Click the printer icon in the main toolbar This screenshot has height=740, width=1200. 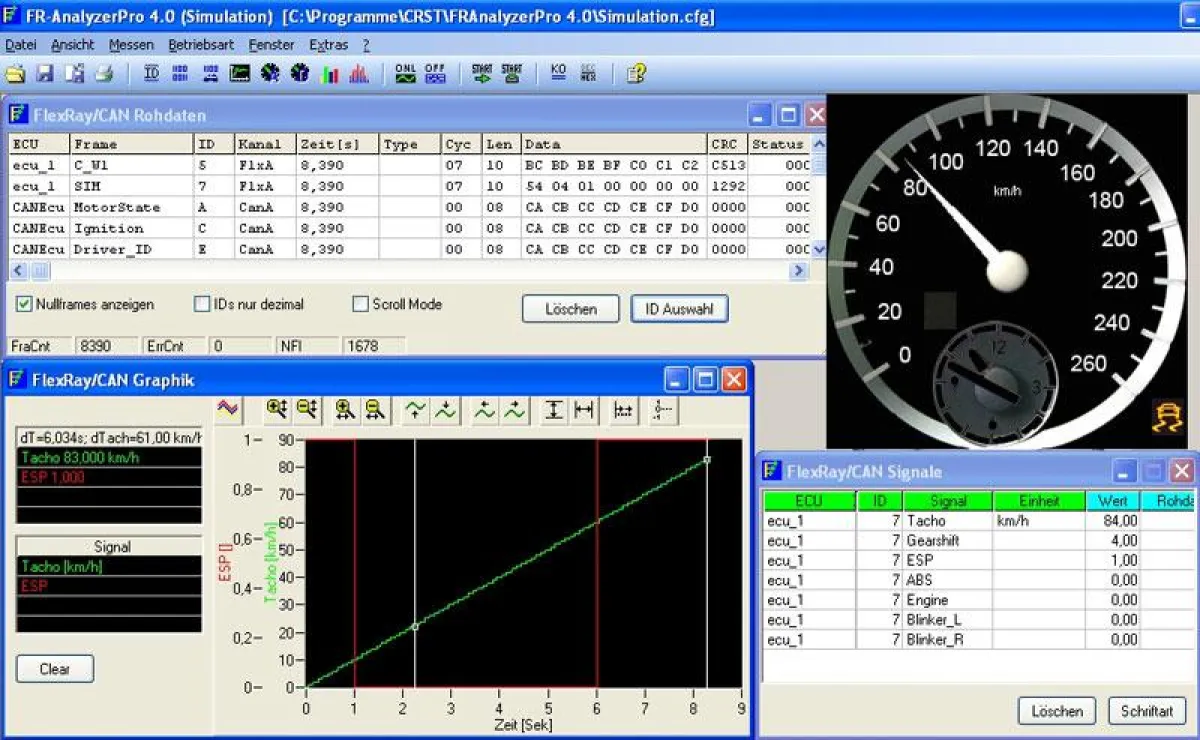pyautogui.click(x=104, y=73)
